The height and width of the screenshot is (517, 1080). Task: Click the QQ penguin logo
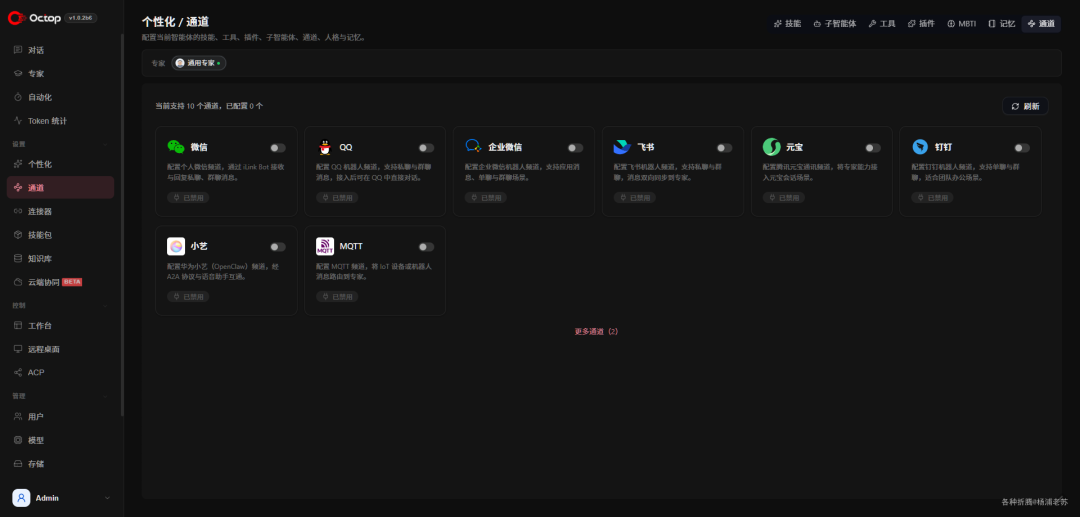324,147
